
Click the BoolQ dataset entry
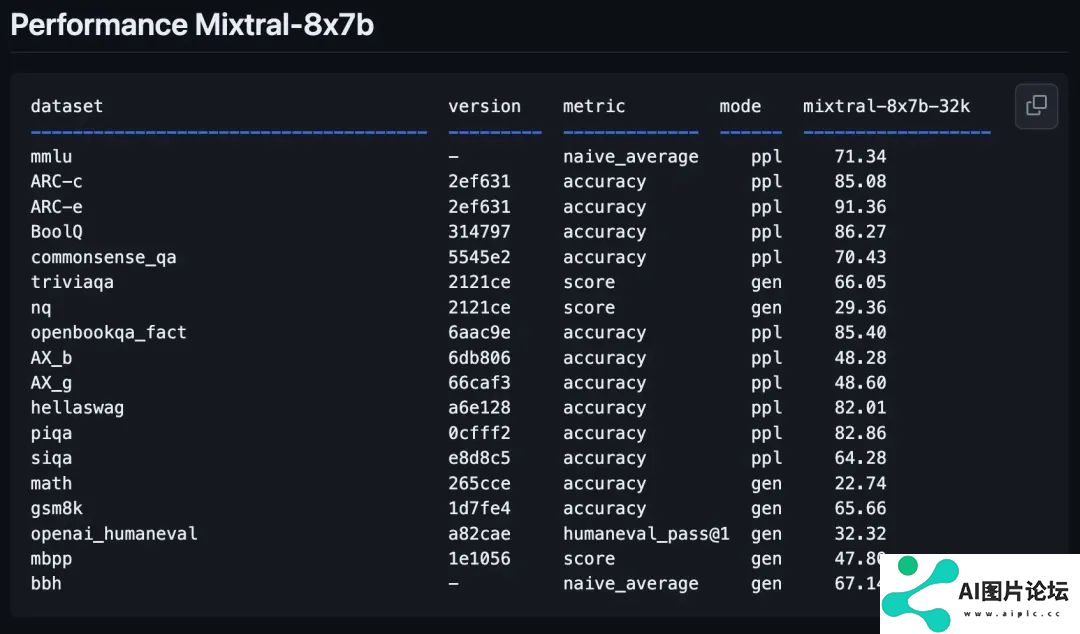pyautogui.click(x=56, y=232)
